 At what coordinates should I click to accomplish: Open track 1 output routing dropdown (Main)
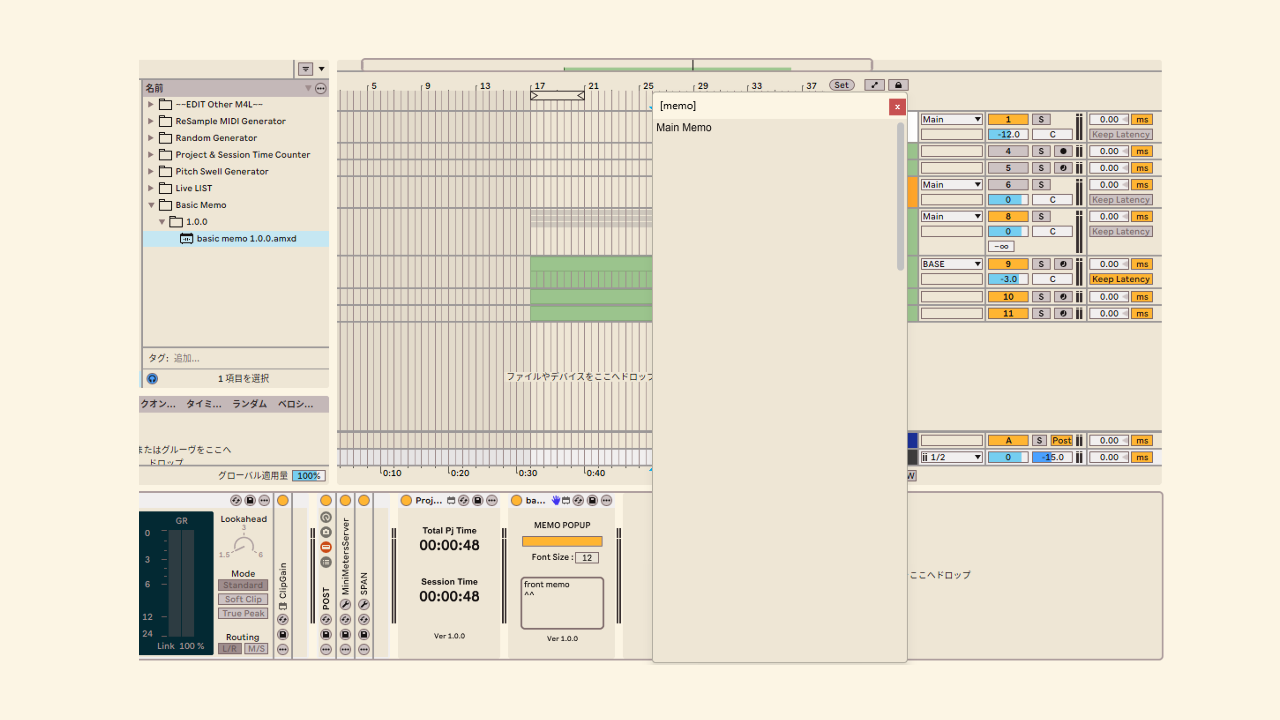point(952,119)
